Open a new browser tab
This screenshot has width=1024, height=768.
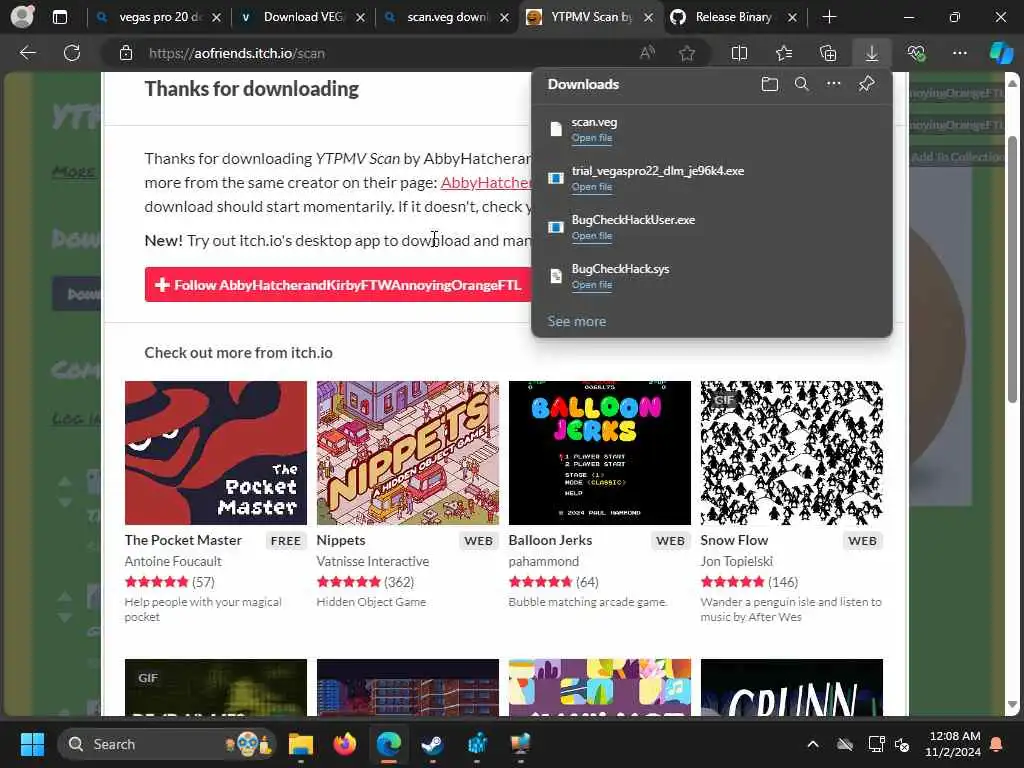829,18
